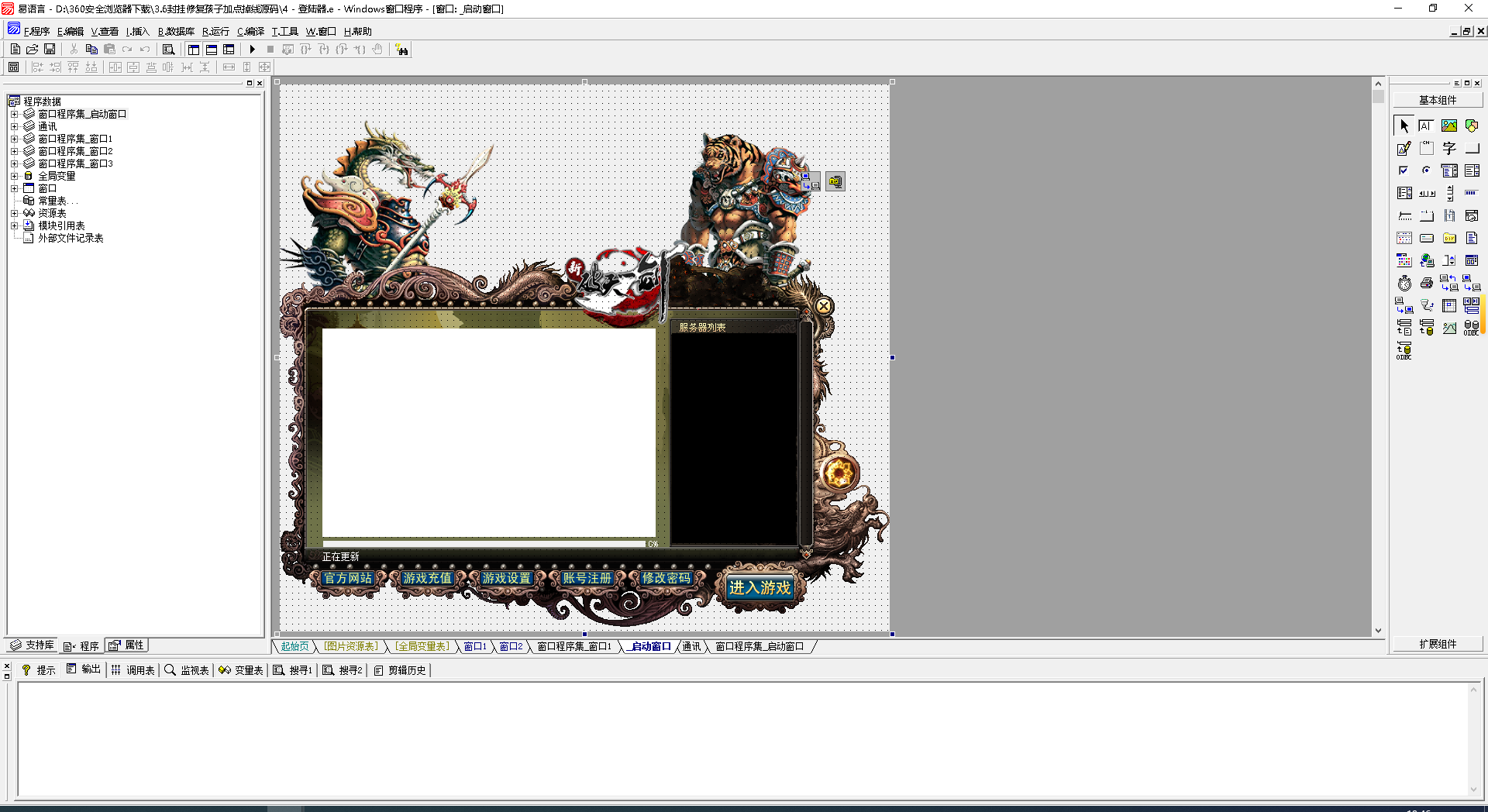Switch to the 窗口1 editor tab
Viewport: 1488px width, 812px height.
click(x=475, y=646)
